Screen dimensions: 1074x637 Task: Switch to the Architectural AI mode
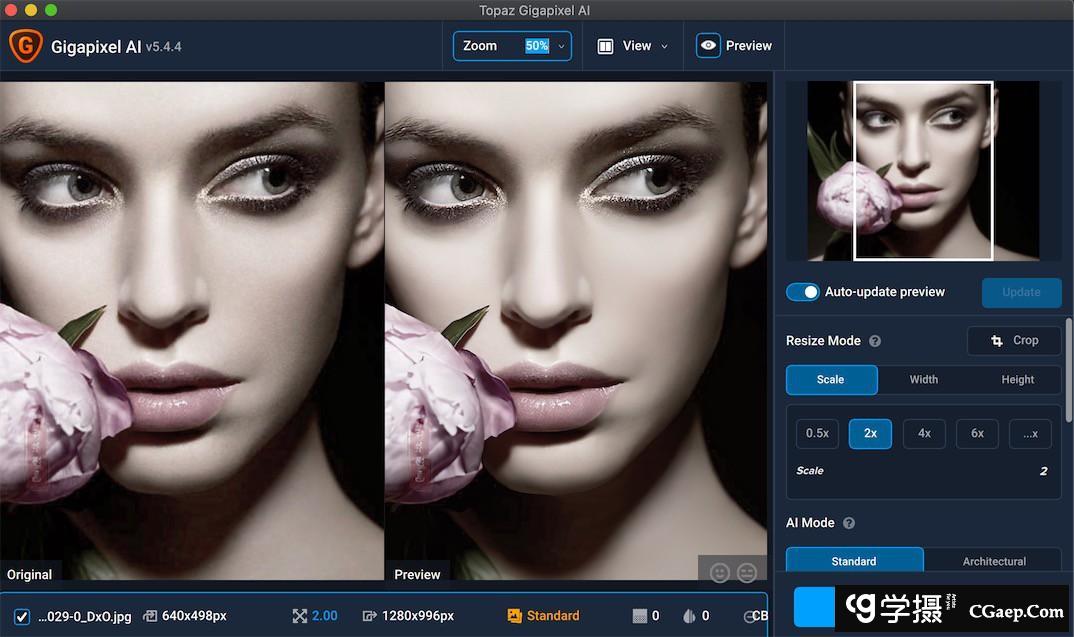993,561
